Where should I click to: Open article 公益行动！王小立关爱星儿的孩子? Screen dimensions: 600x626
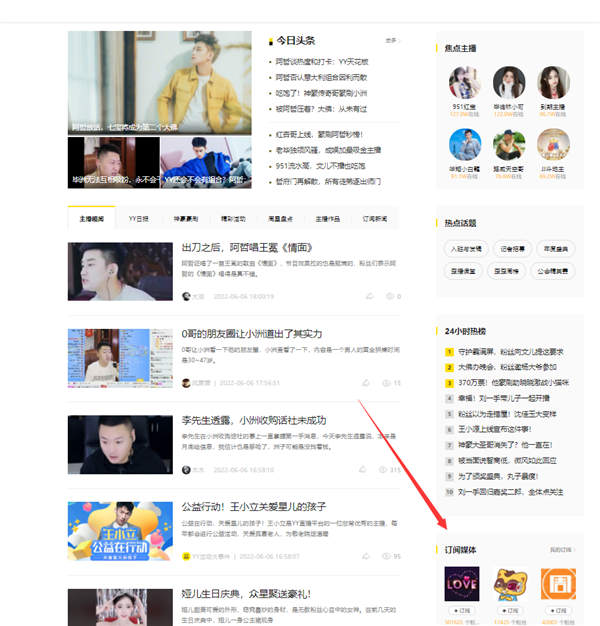click(254, 507)
